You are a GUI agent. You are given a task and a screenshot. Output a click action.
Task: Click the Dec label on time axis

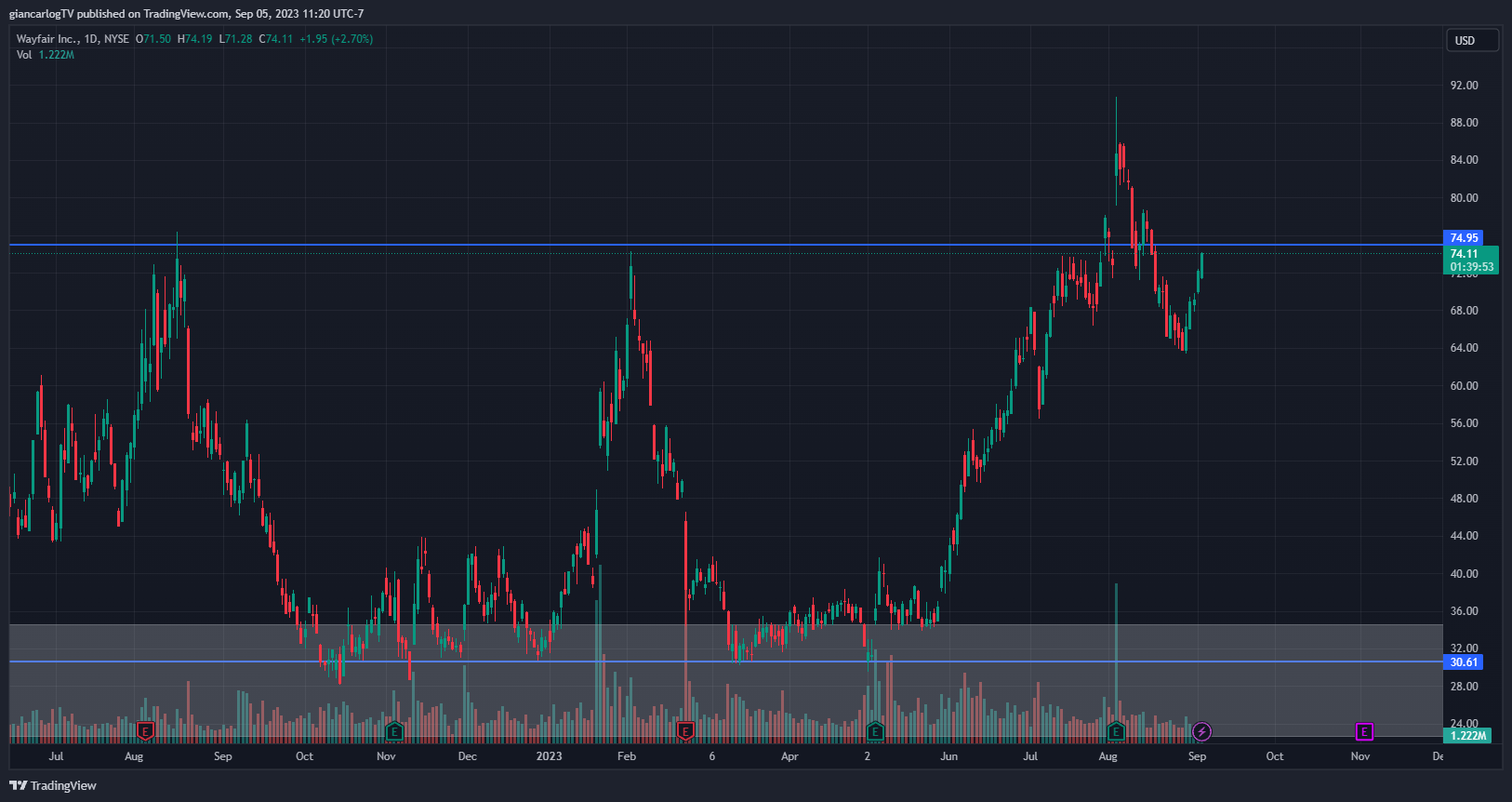click(x=468, y=756)
